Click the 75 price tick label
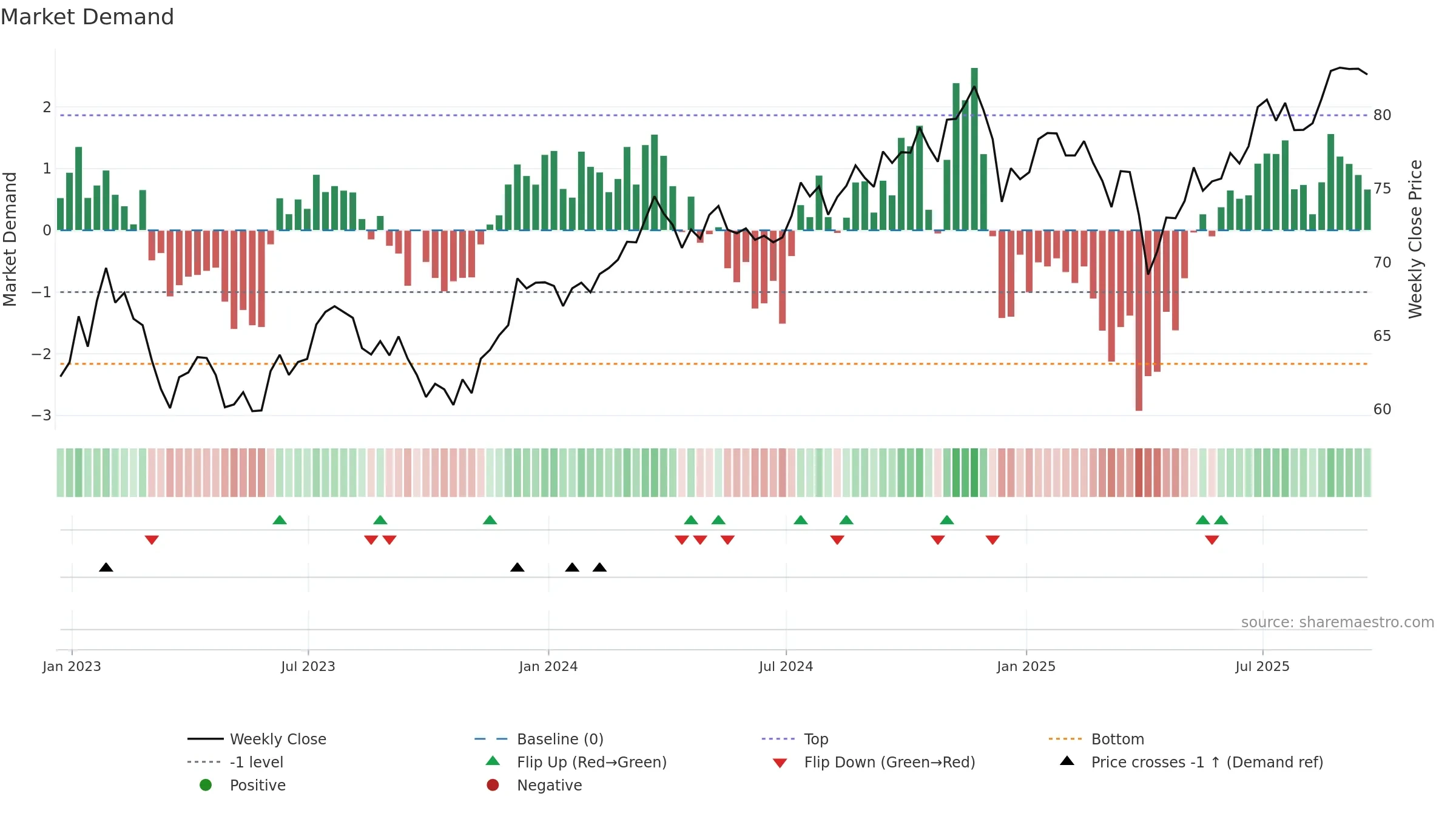1456x819 pixels. (x=1383, y=189)
